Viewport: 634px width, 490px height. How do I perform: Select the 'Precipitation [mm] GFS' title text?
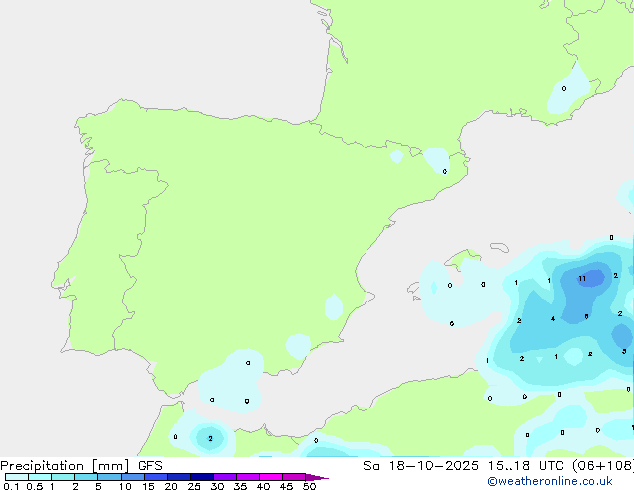click(81, 466)
